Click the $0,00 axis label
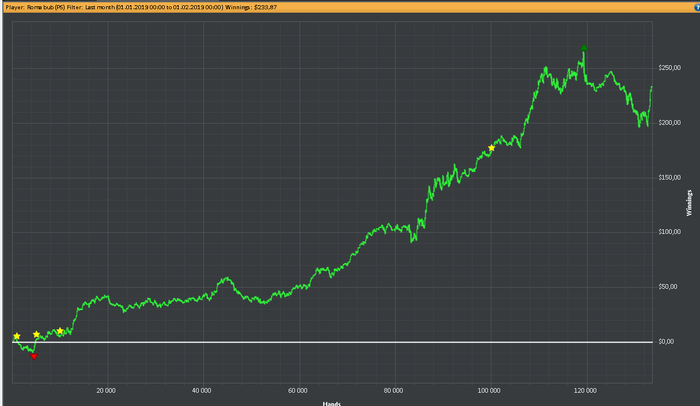The width and height of the screenshot is (700, 406). pos(666,342)
